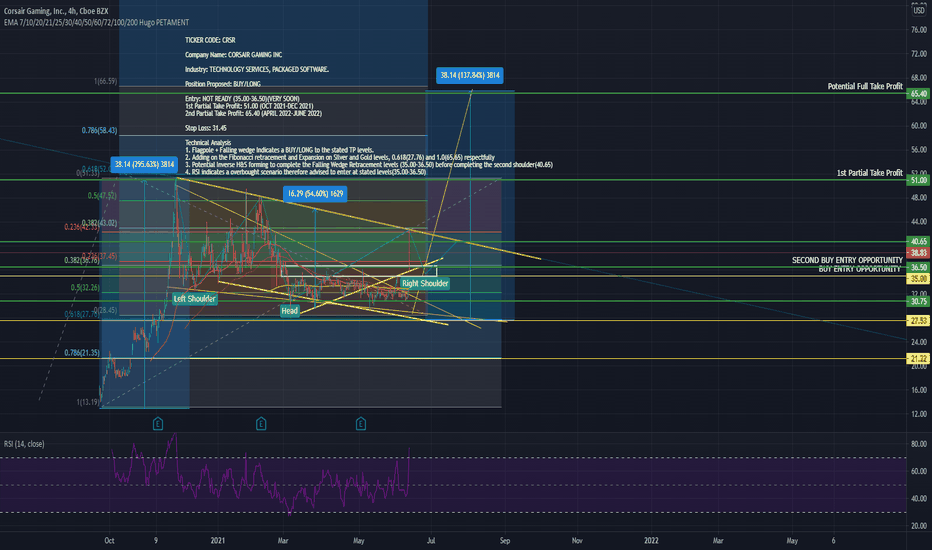Click the 1(66.59) Fibonacci label
932x550 pixels.
[x=105, y=81]
